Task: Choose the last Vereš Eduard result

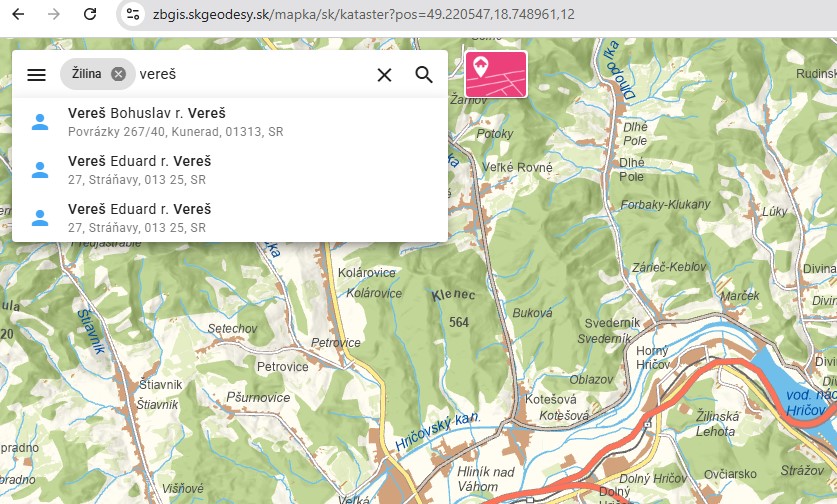Action: (x=140, y=209)
